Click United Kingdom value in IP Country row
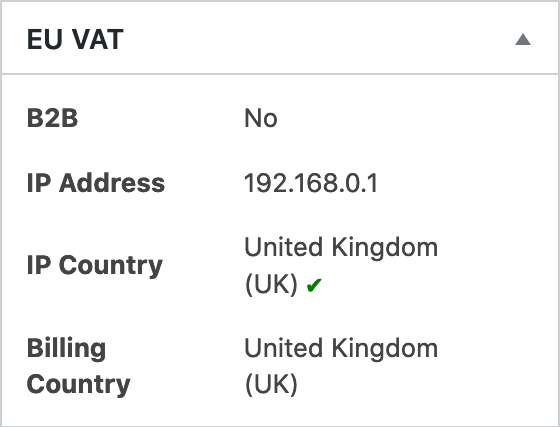This screenshot has height=427, width=560. tap(341, 247)
